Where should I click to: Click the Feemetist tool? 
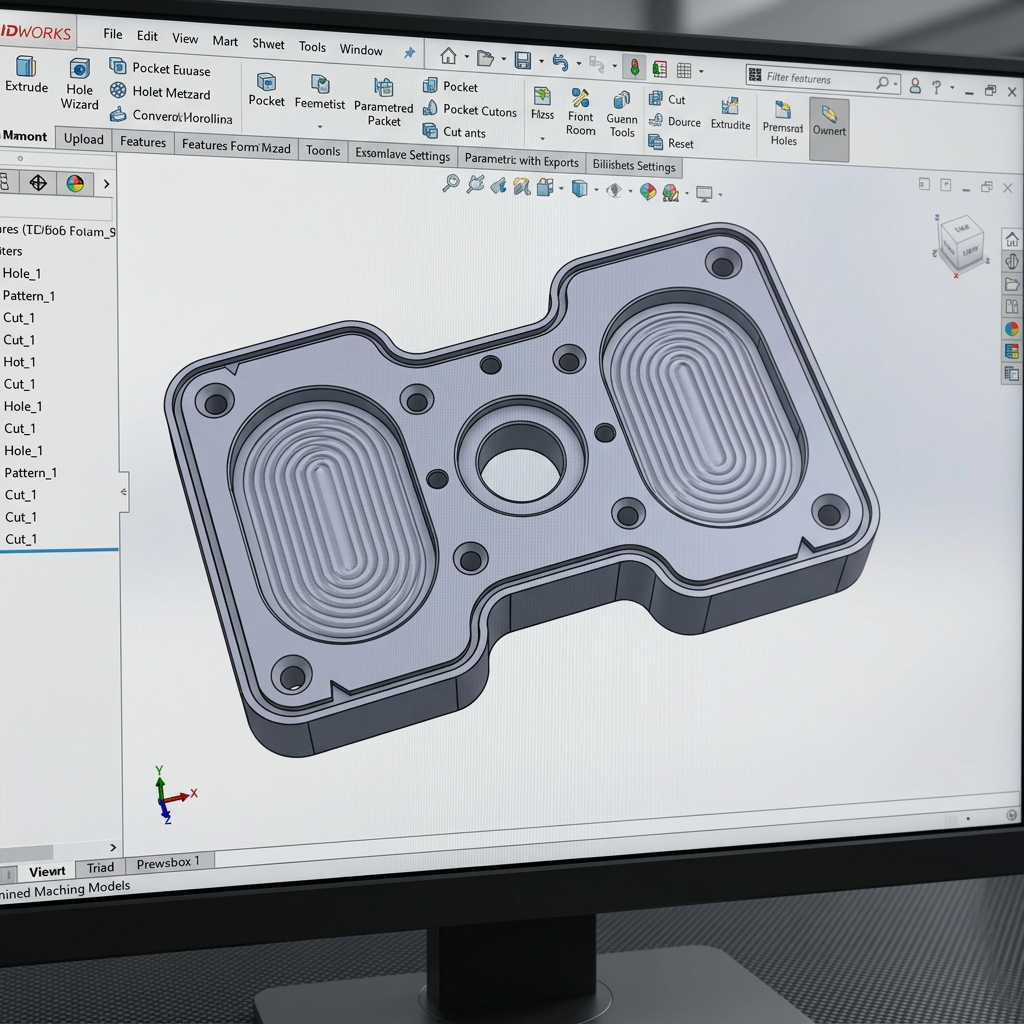coord(319,92)
